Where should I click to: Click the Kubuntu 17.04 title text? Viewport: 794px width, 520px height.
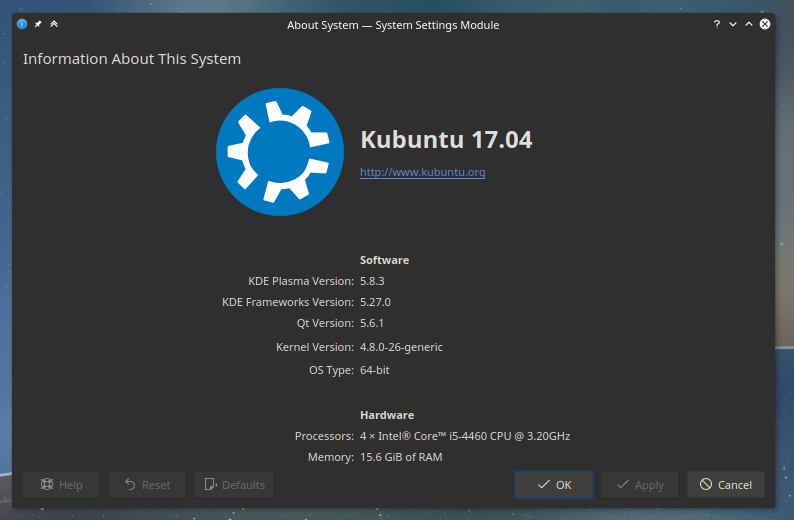point(446,140)
